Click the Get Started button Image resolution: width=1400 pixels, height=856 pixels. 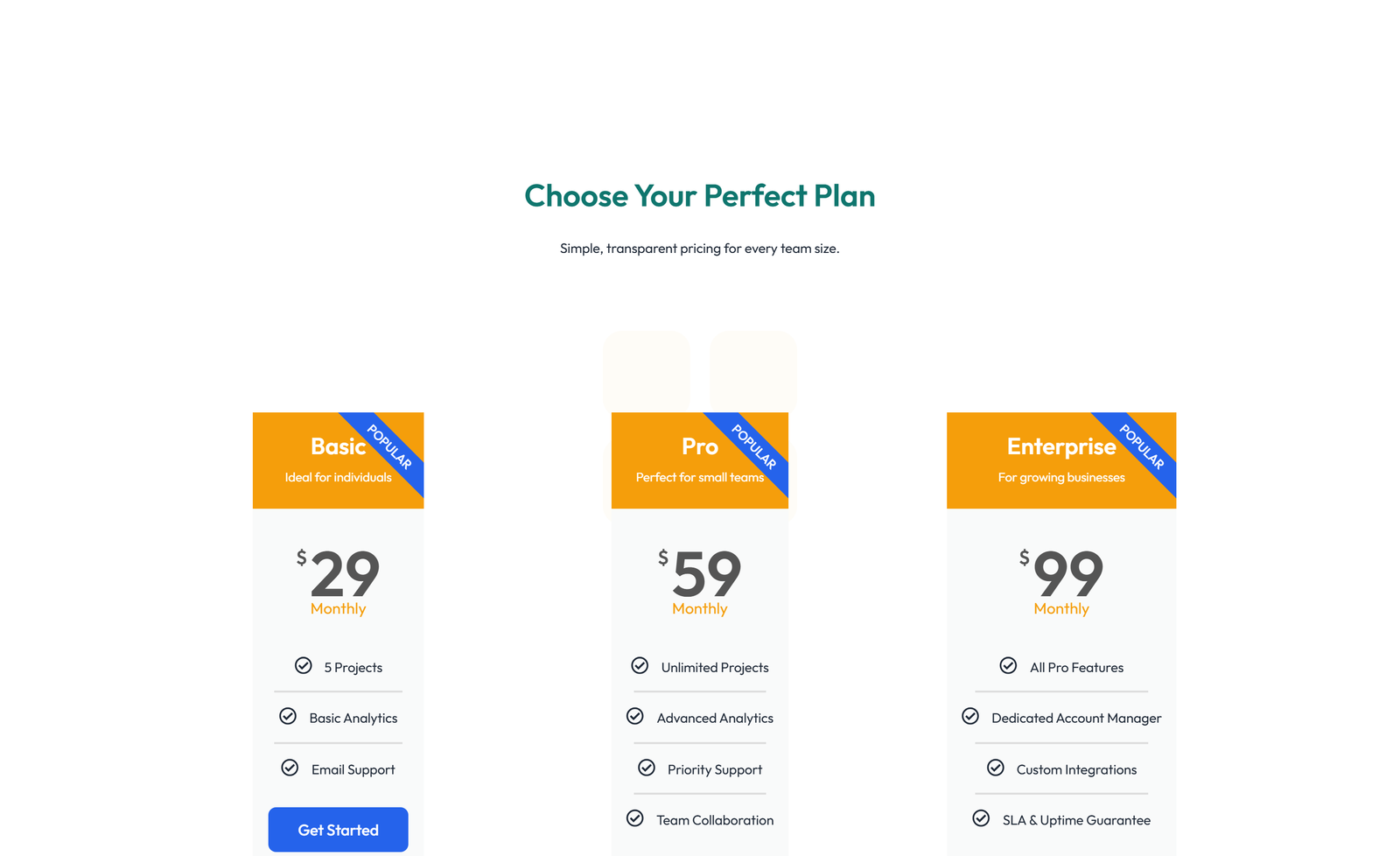pos(338,829)
